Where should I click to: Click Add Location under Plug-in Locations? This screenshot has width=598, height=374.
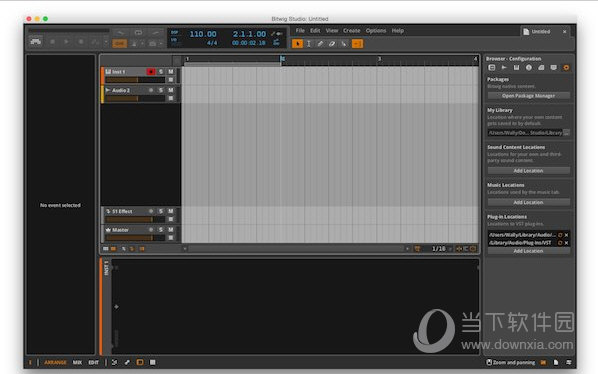pos(529,251)
